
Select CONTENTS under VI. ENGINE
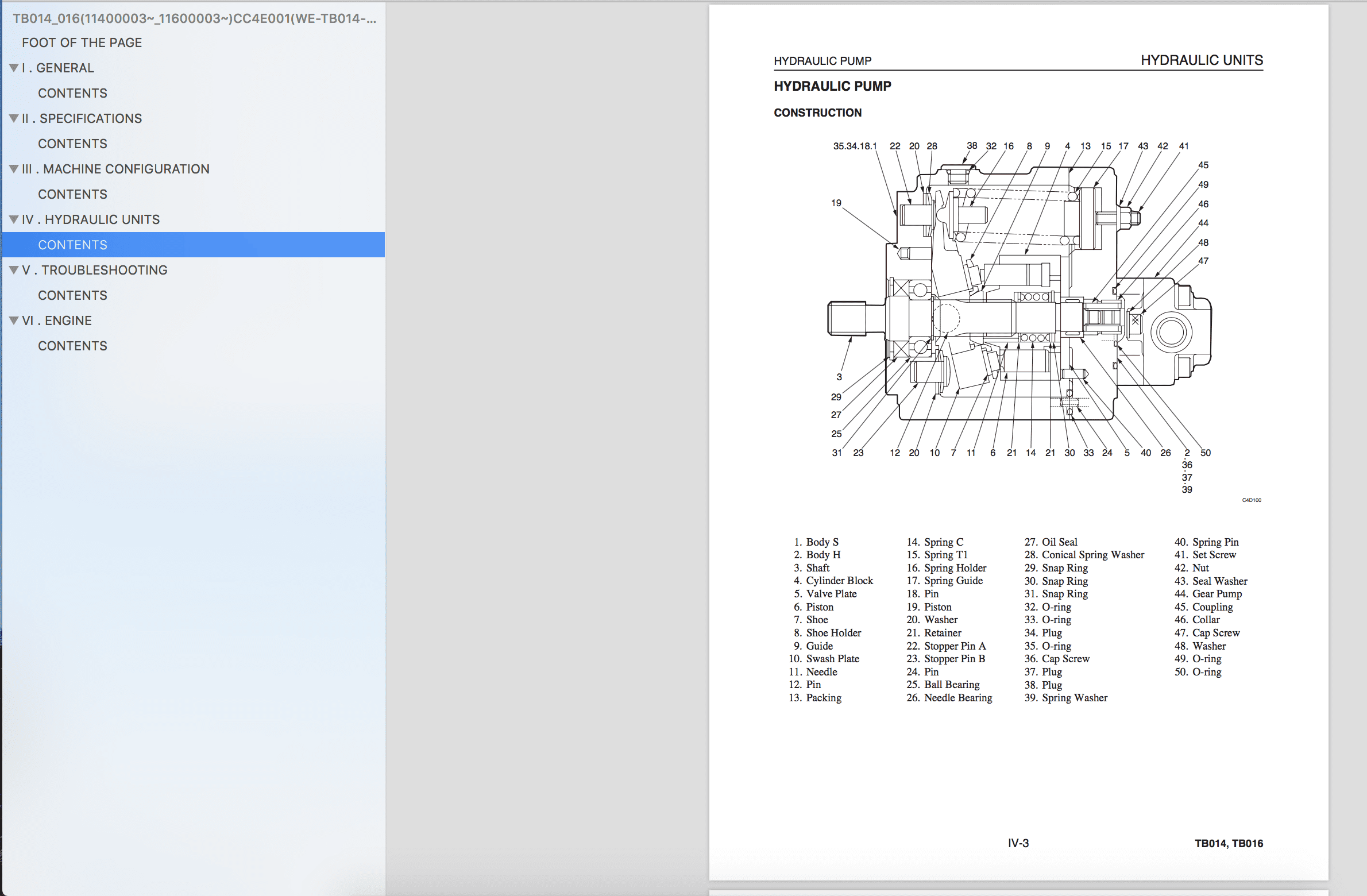[x=72, y=346]
